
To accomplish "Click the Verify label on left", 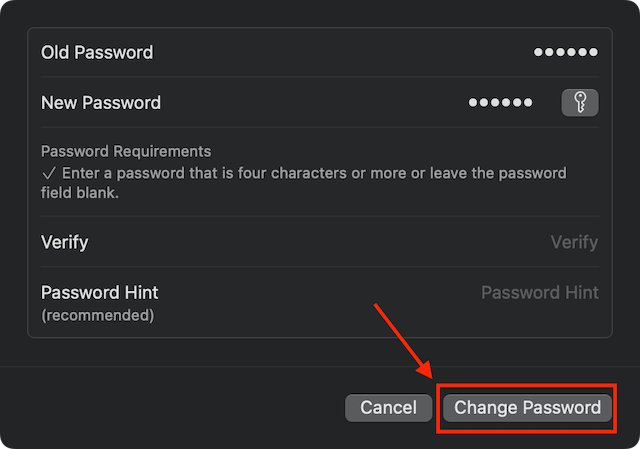I will click(64, 242).
